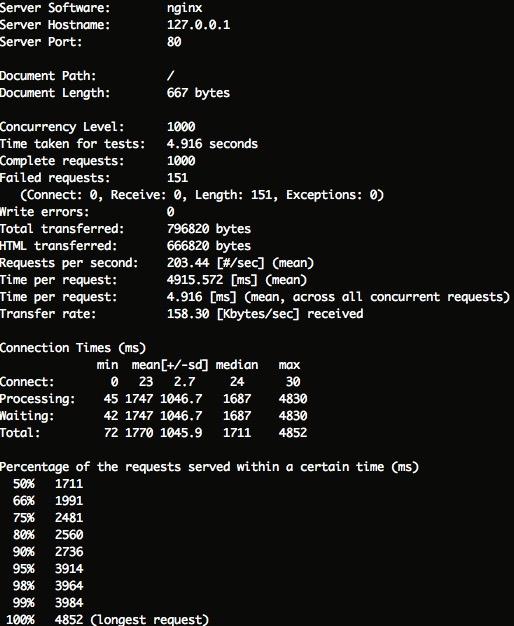This screenshot has width=514, height=626.
Task: Click the Total transferred 796820 bytes value
Action: pos(209,229)
